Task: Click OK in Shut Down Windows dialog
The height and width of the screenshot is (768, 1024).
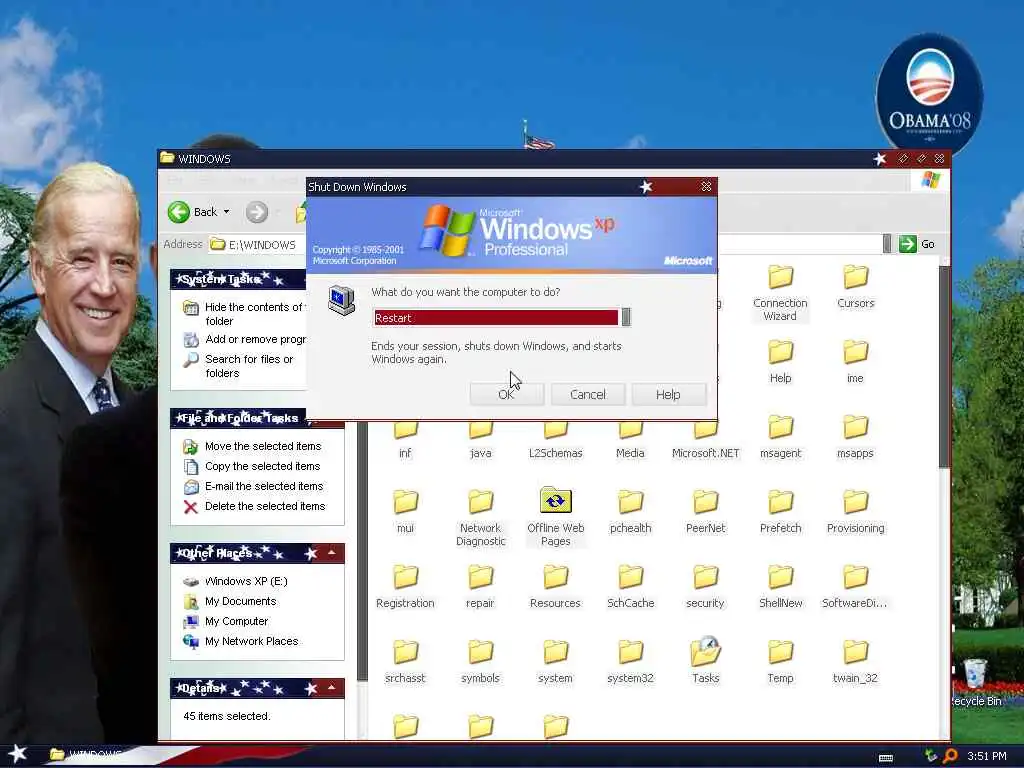Action: [506, 394]
